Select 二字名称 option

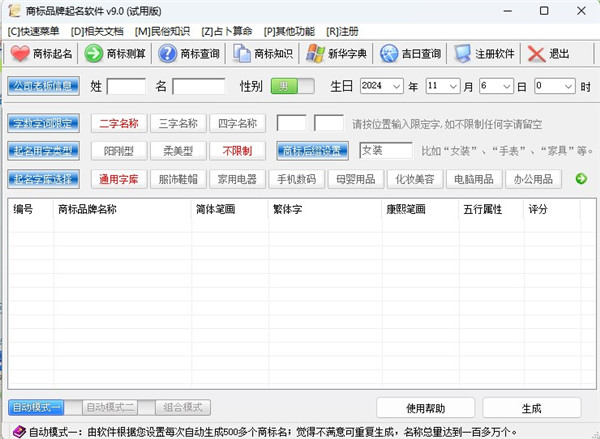[x=119, y=123]
